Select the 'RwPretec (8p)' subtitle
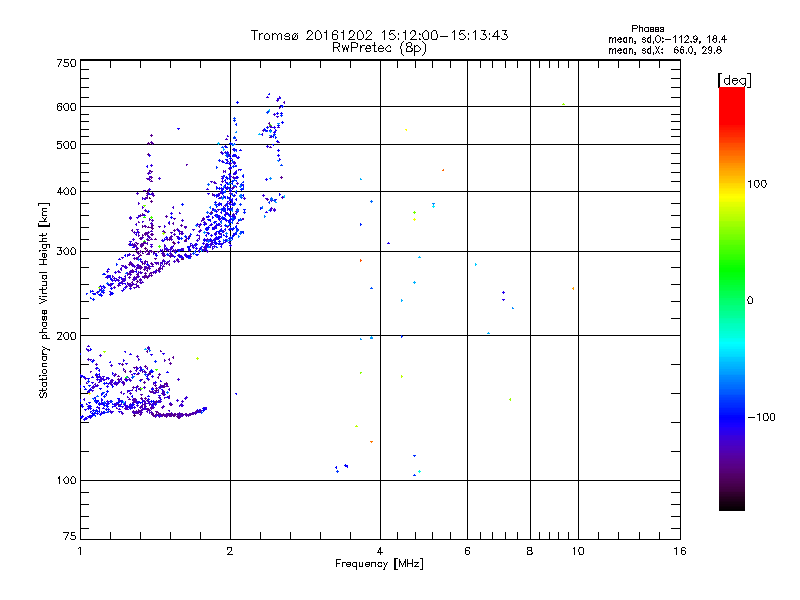The width and height of the screenshot is (800, 600). point(379,48)
